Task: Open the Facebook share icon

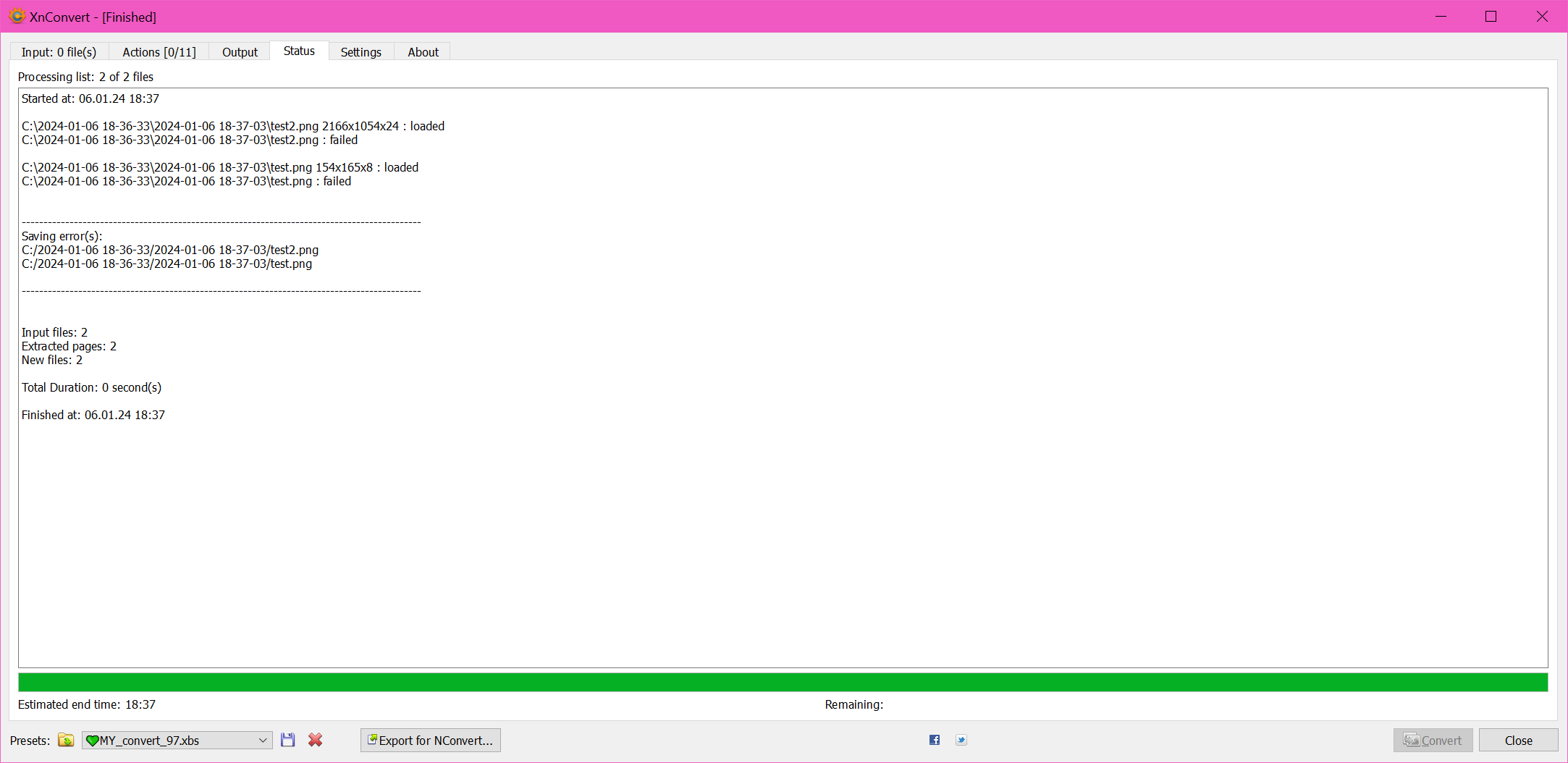Action: click(x=935, y=740)
